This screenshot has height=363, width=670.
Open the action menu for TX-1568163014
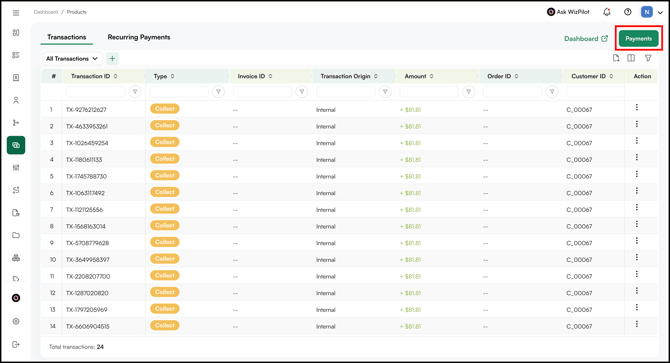637,224
